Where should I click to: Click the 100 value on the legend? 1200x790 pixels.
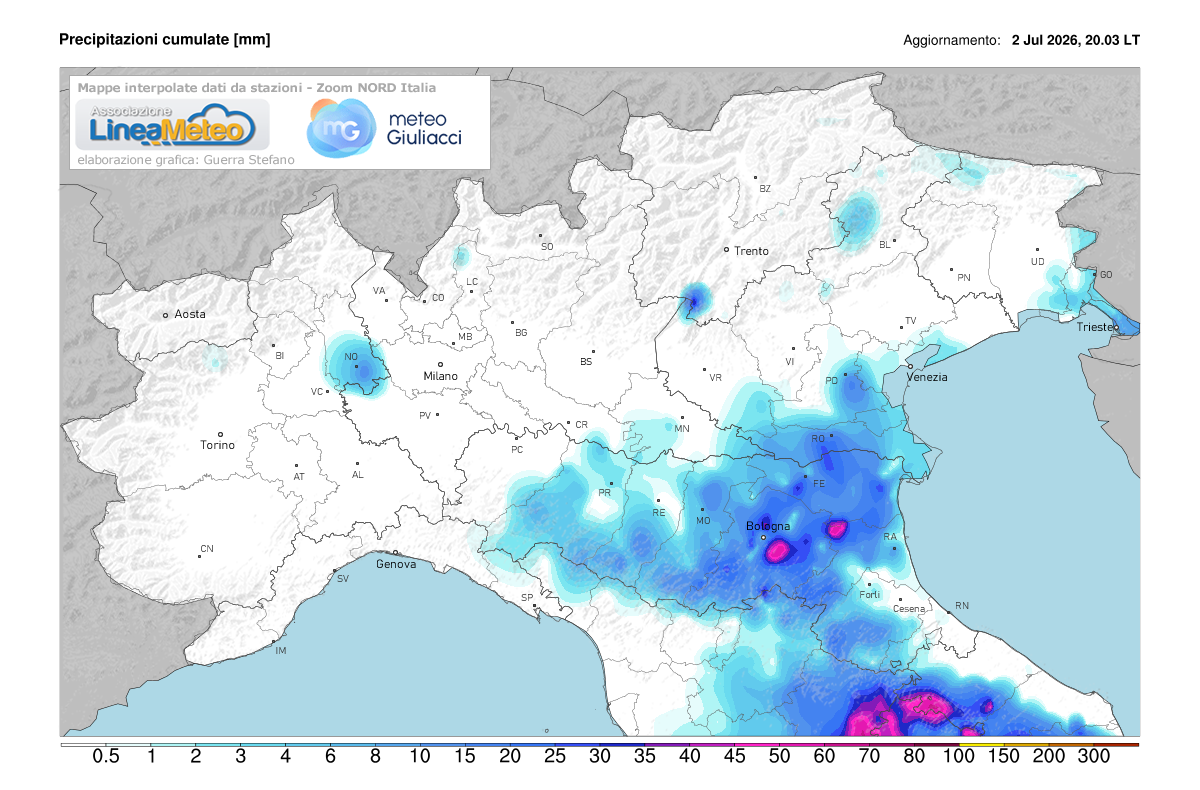pyautogui.click(x=959, y=757)
